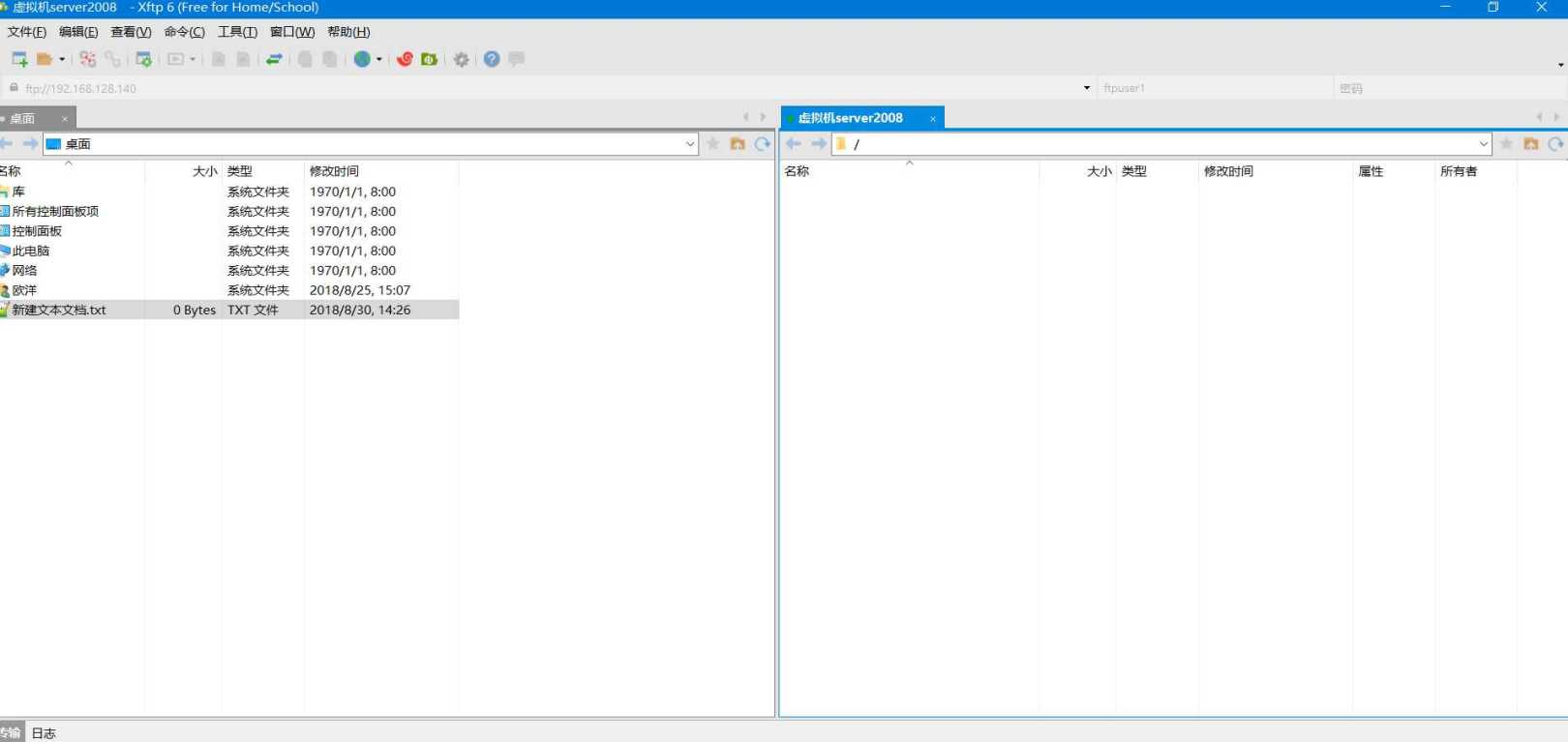1568x742 pixels.
Task: Sort local files by 修改时间 column
Action: 381,171
